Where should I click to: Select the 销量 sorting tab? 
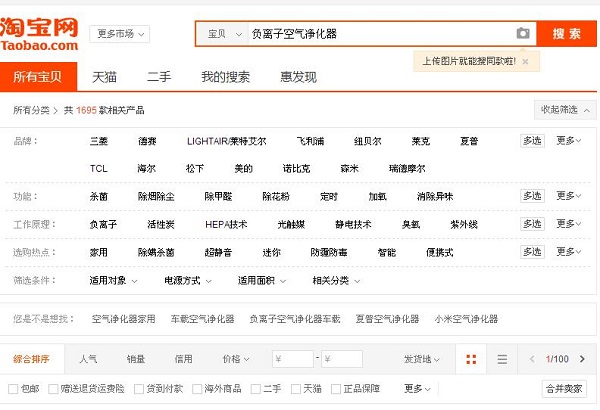pos(136,359)
